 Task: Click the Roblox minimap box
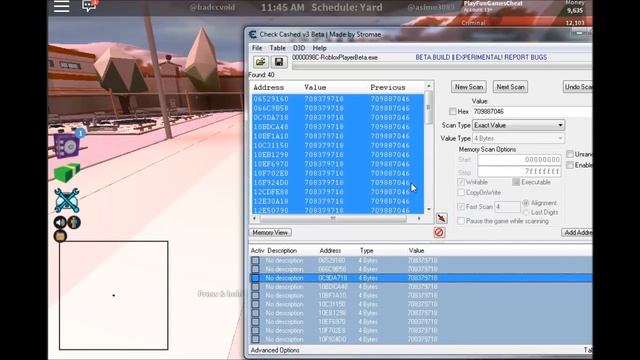coord(113,295)
